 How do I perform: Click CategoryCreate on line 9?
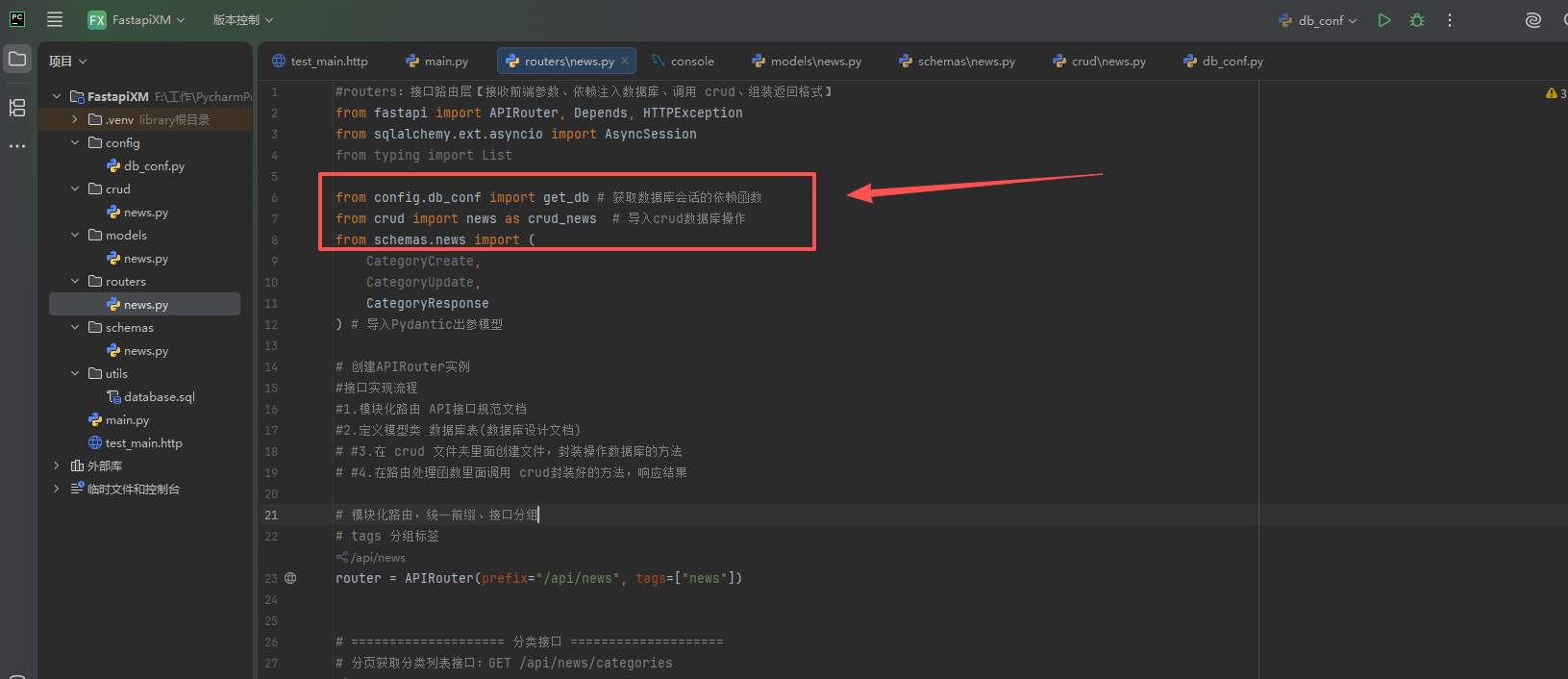[420, 261]
